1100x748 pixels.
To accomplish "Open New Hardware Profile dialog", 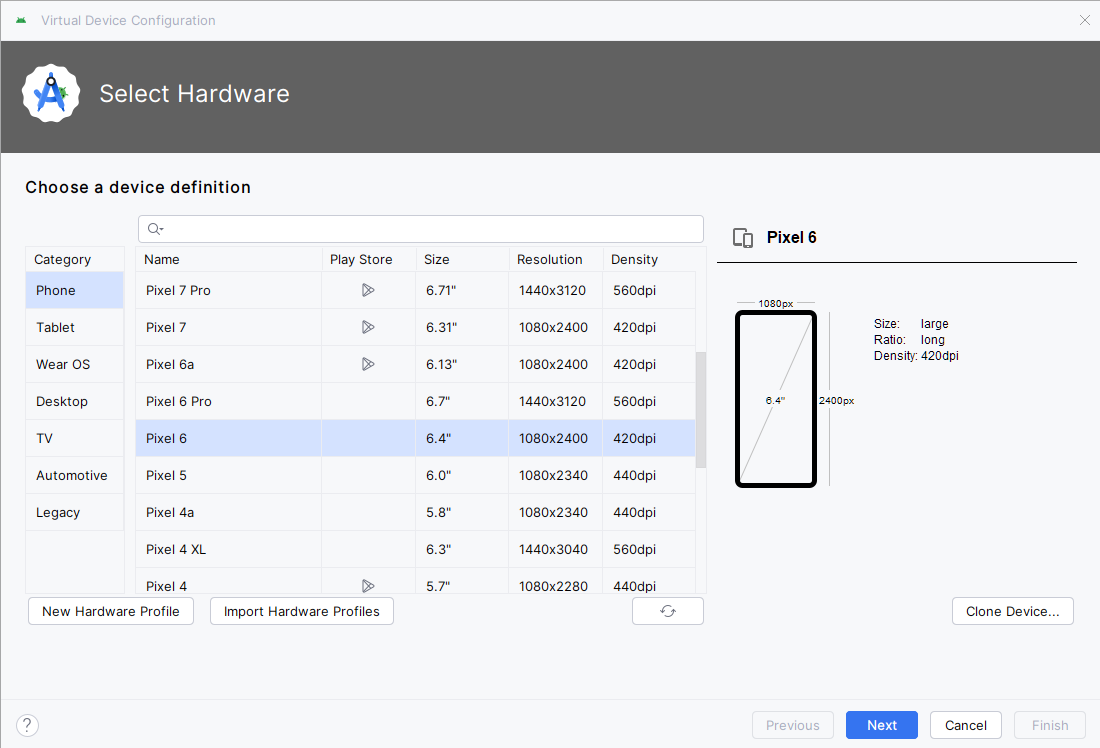I will coord(111,611).
